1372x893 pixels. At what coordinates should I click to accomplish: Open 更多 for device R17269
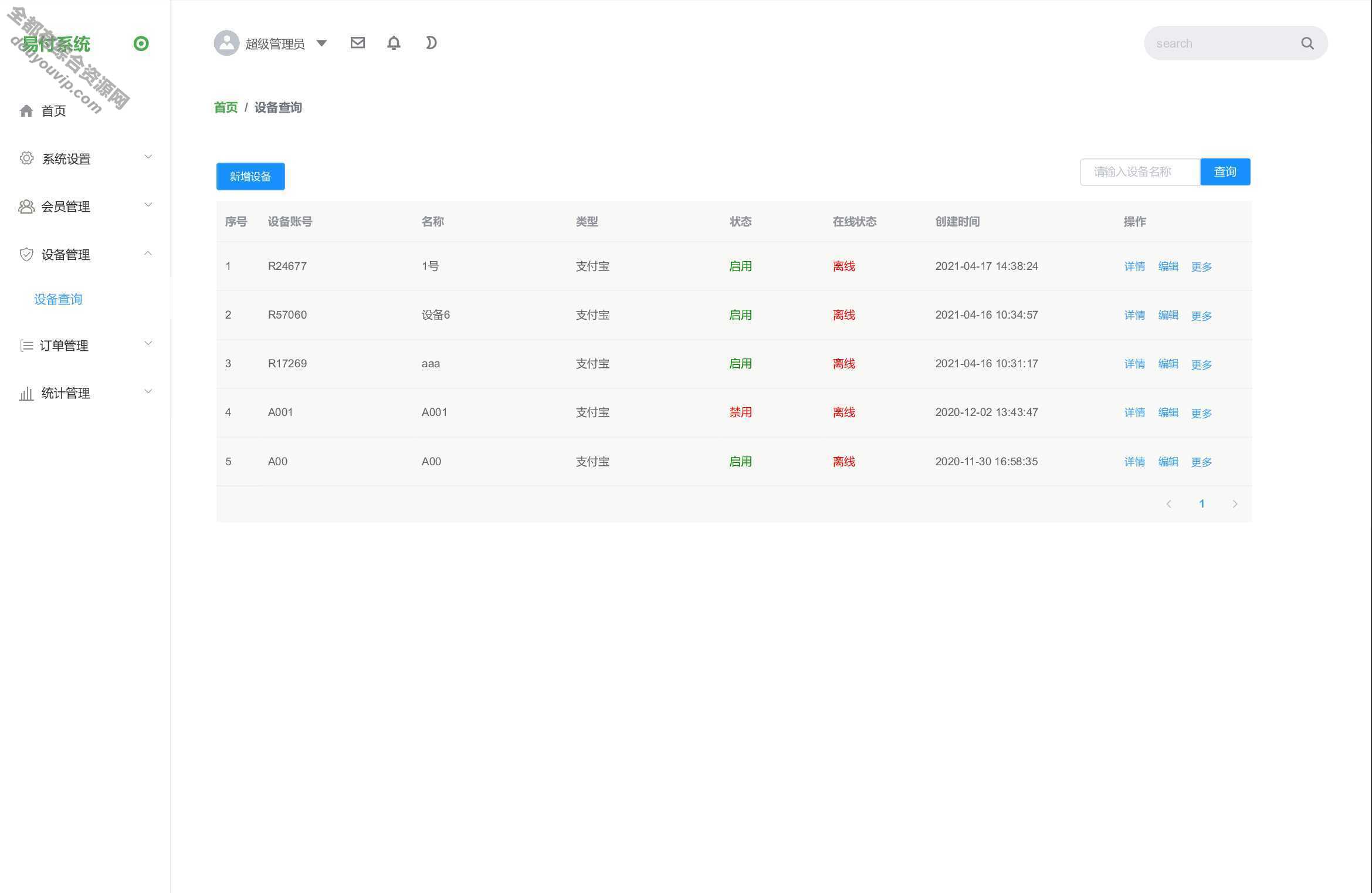pyautogui.click(x=1201, y=364)
